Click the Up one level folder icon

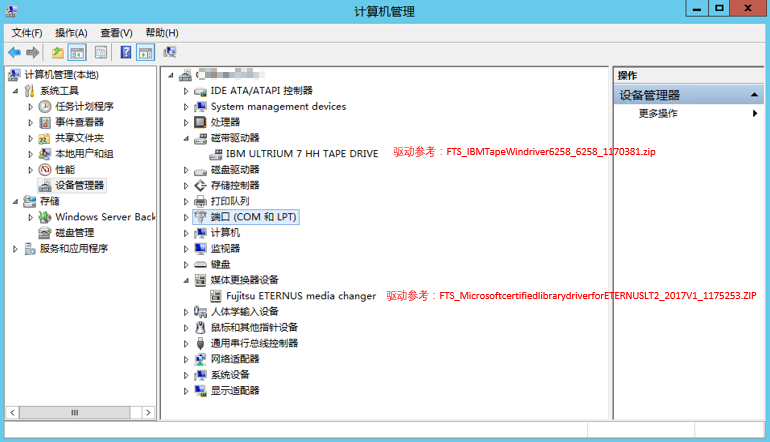pyautogui.click(x=57, y=52)
